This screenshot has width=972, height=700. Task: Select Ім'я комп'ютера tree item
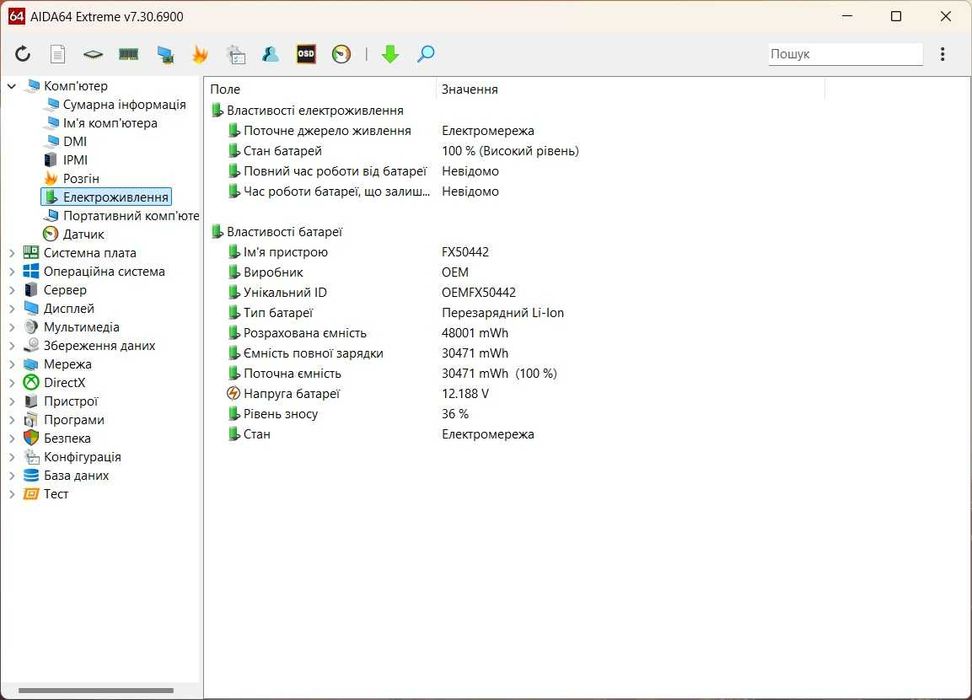[x=110, y=123]
